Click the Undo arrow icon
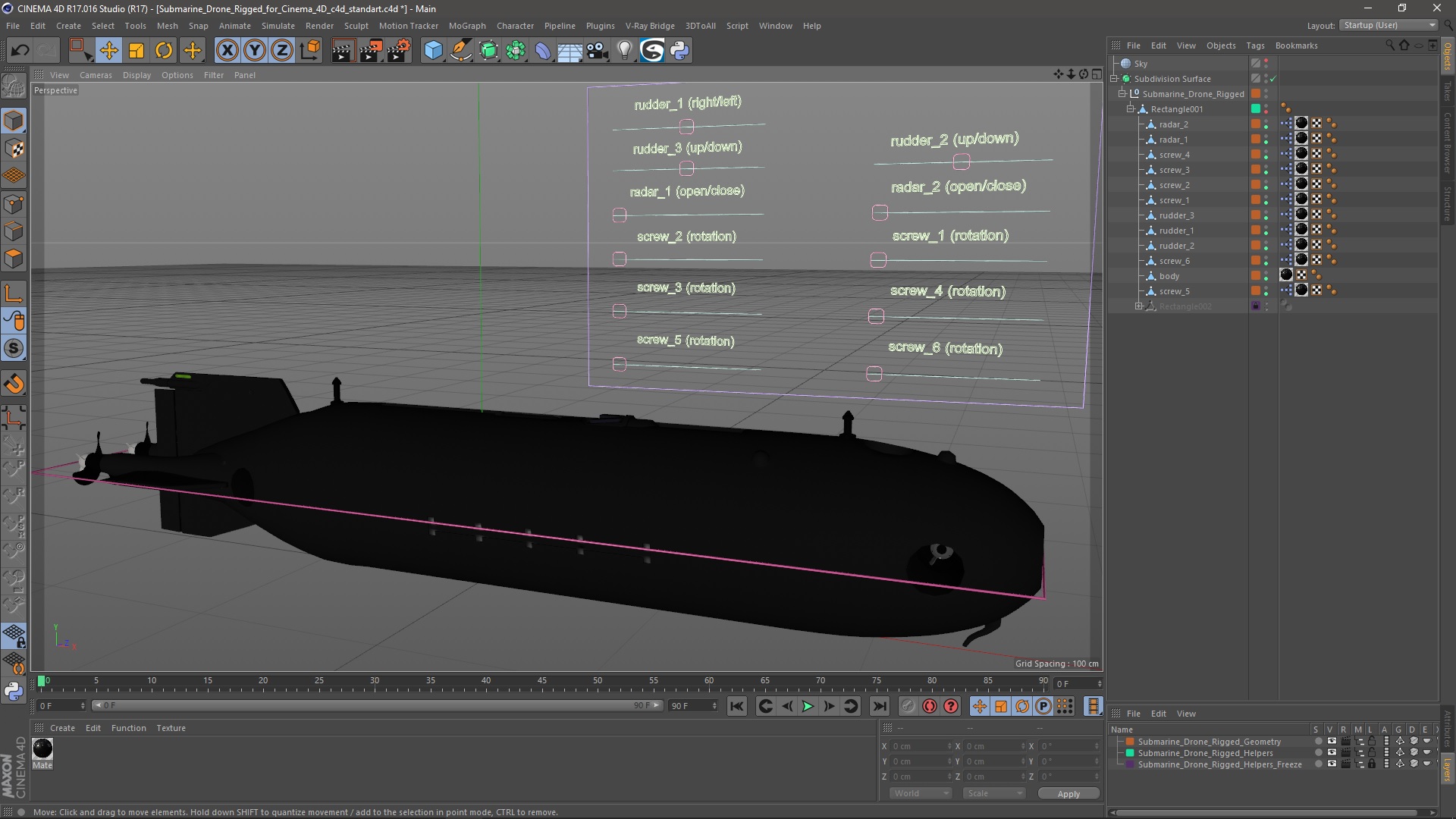 (x=20, y=51)
